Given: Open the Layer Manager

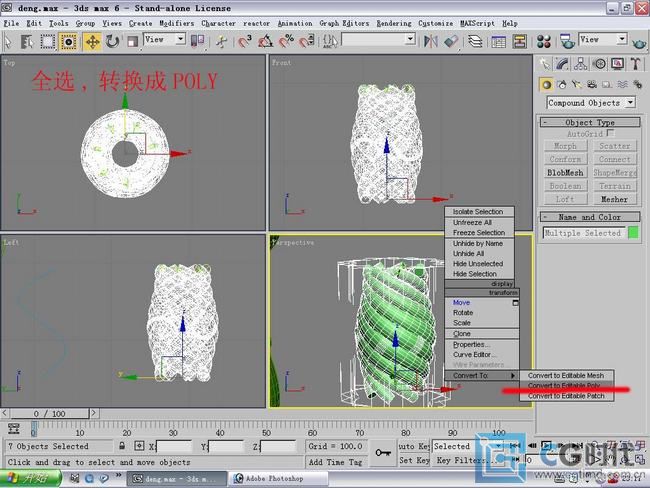Looking at the screenshot, I should point(475,41).
